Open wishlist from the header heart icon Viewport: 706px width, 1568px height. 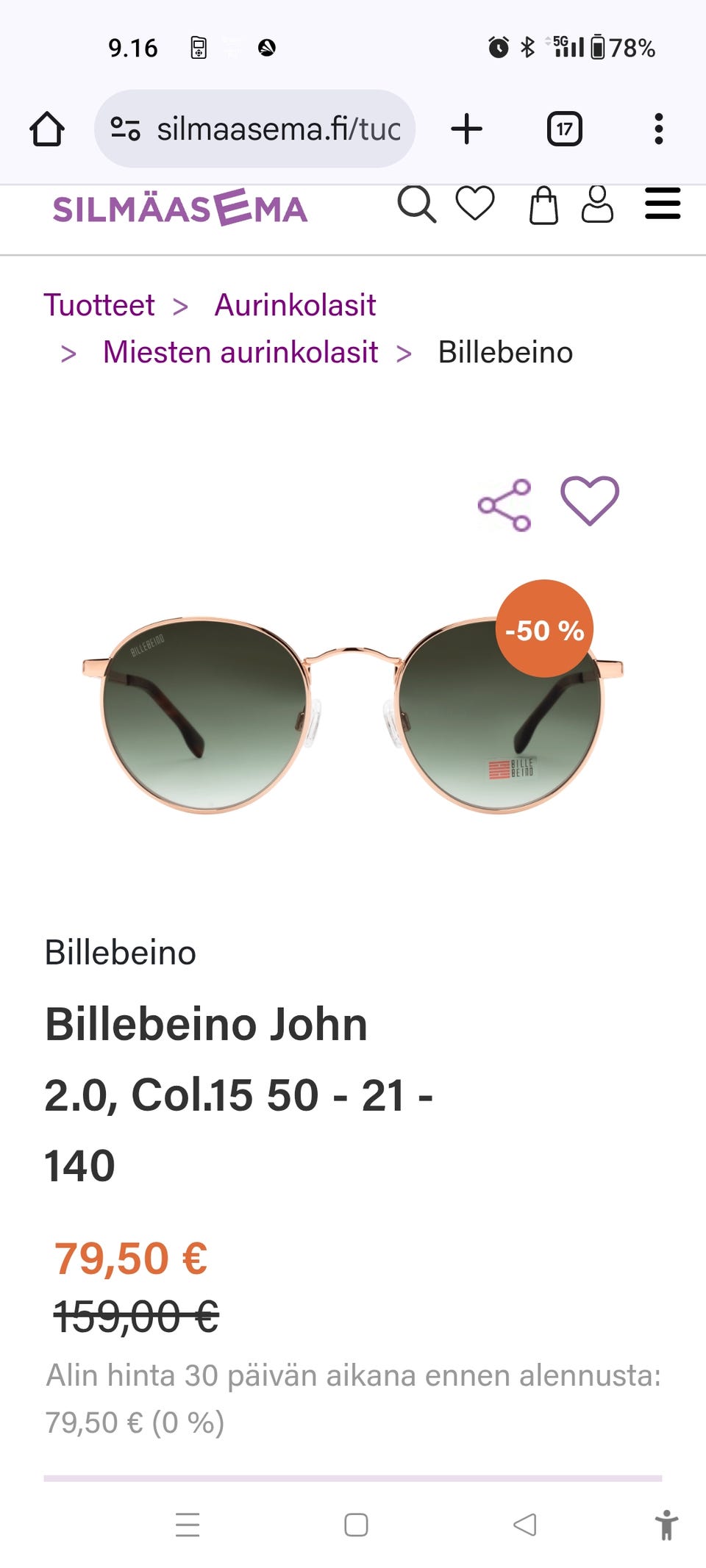click(475, 204)
